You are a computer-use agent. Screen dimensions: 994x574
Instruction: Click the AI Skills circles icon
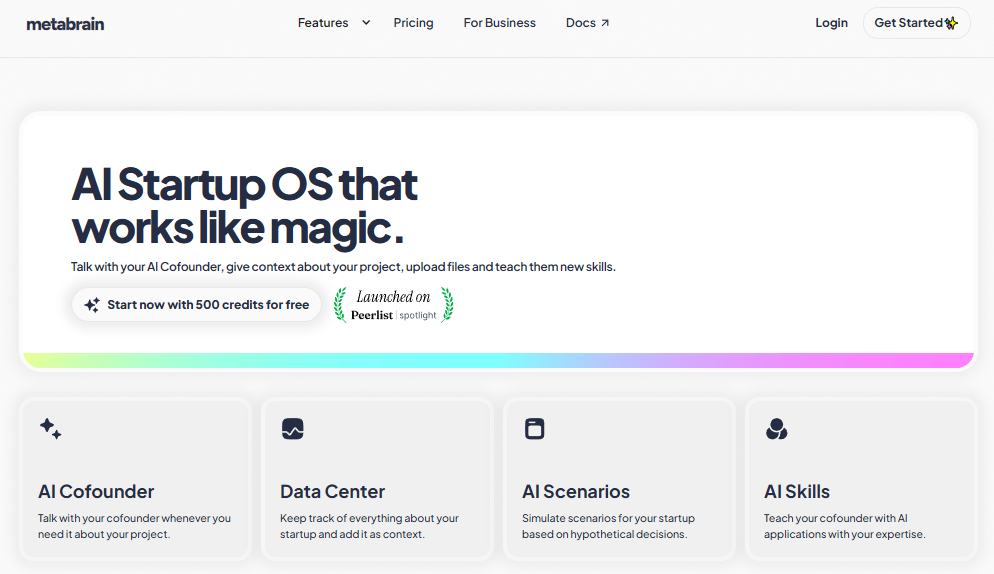776,429
